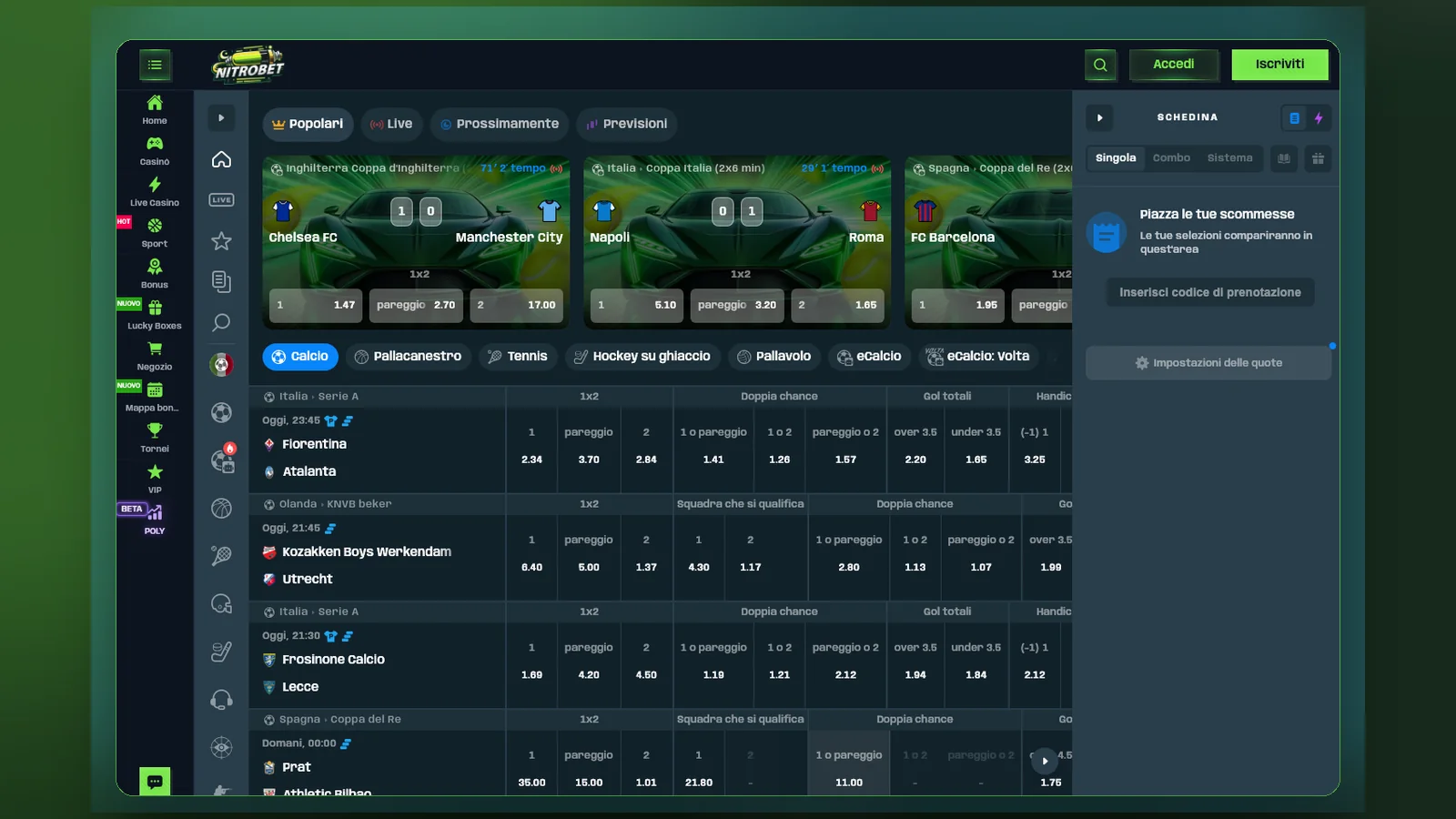1456x819 pixels.
Task: Open the Previsioni tab
Action: click(626, 124)
